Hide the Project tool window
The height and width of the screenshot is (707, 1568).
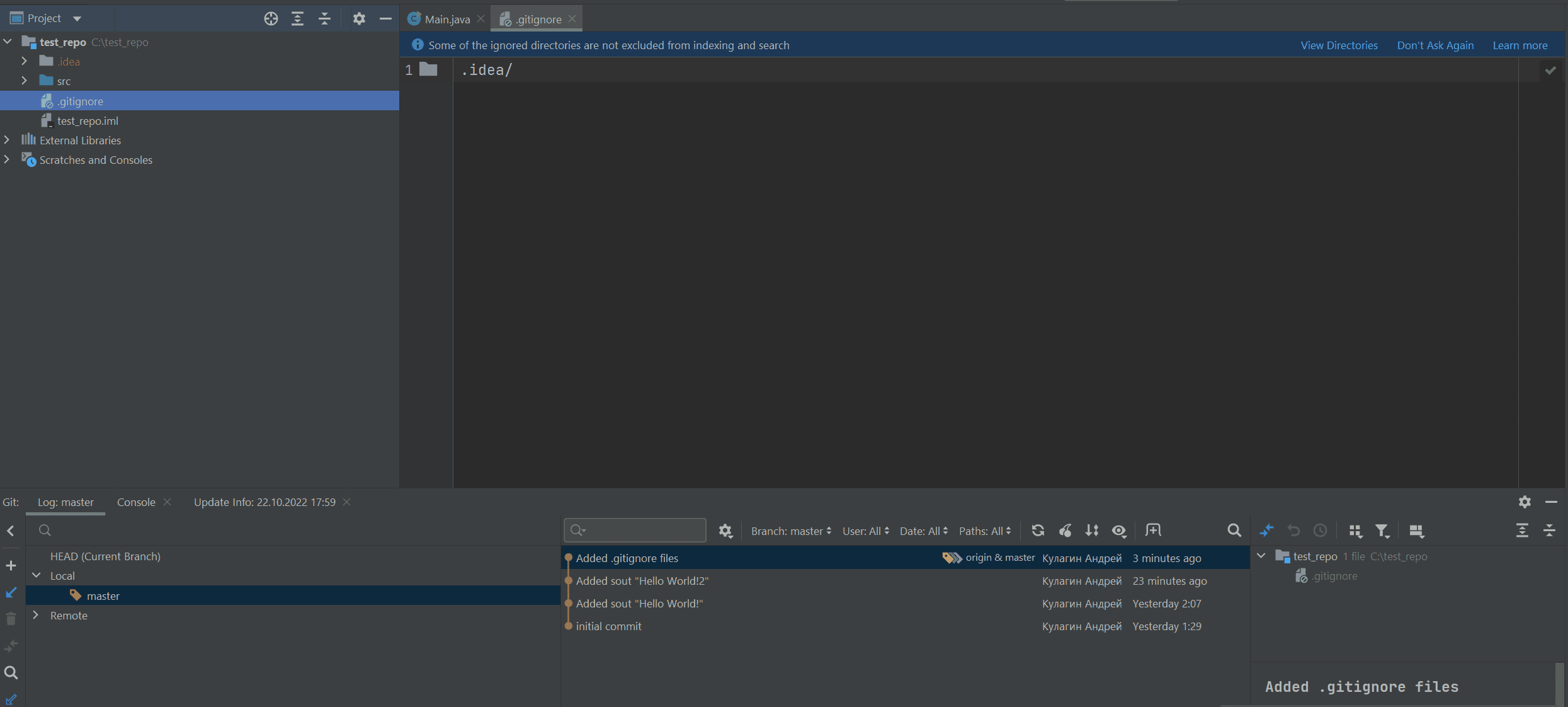(385, 19)
